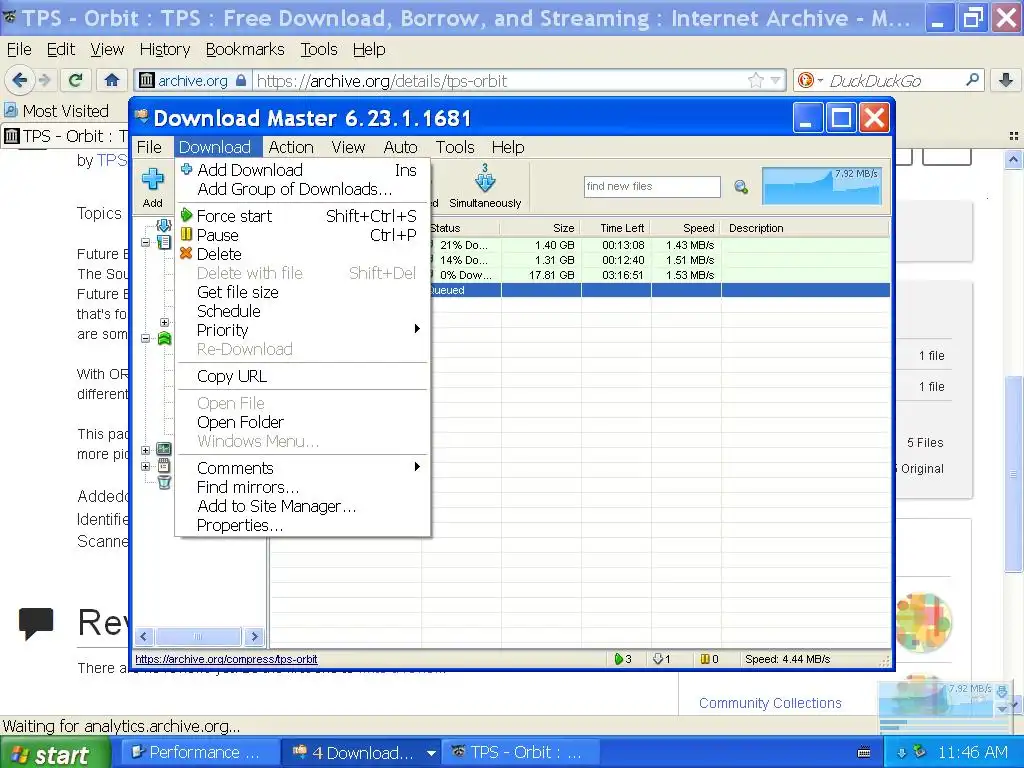Image resolution: width=1024 pixels, height=768 pixels.
Task: Choose Properties from the Download menu
Action: (x=302, y=524)
